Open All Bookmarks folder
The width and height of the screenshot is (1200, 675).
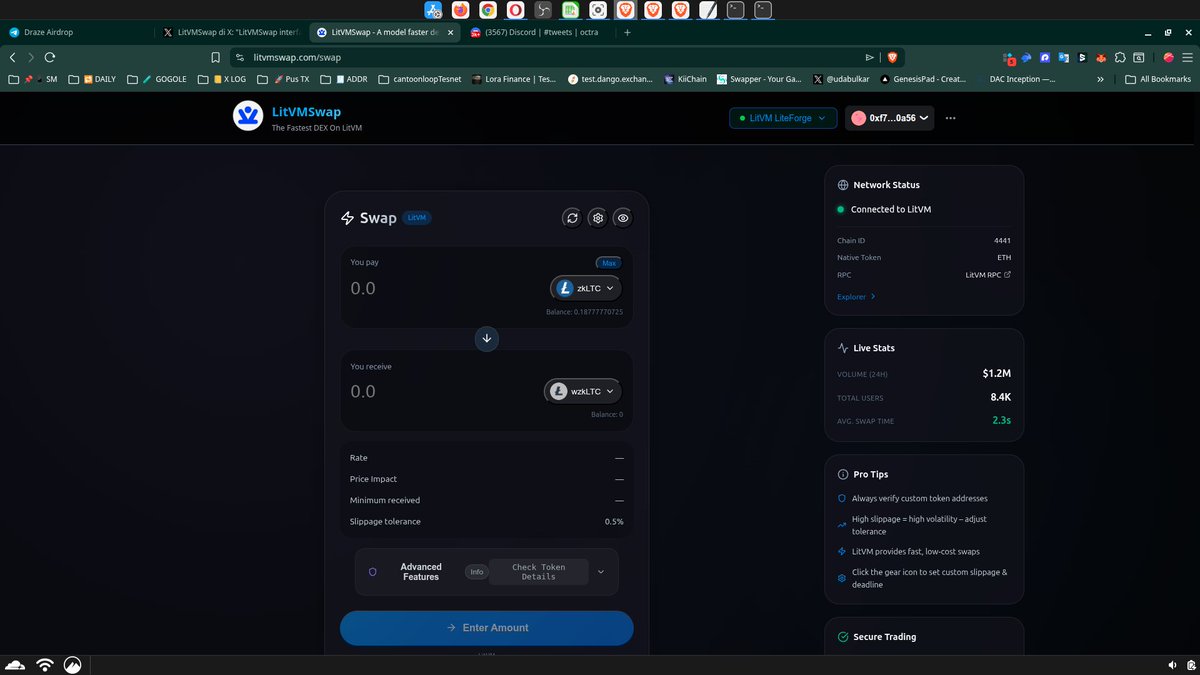[1158, 79]
